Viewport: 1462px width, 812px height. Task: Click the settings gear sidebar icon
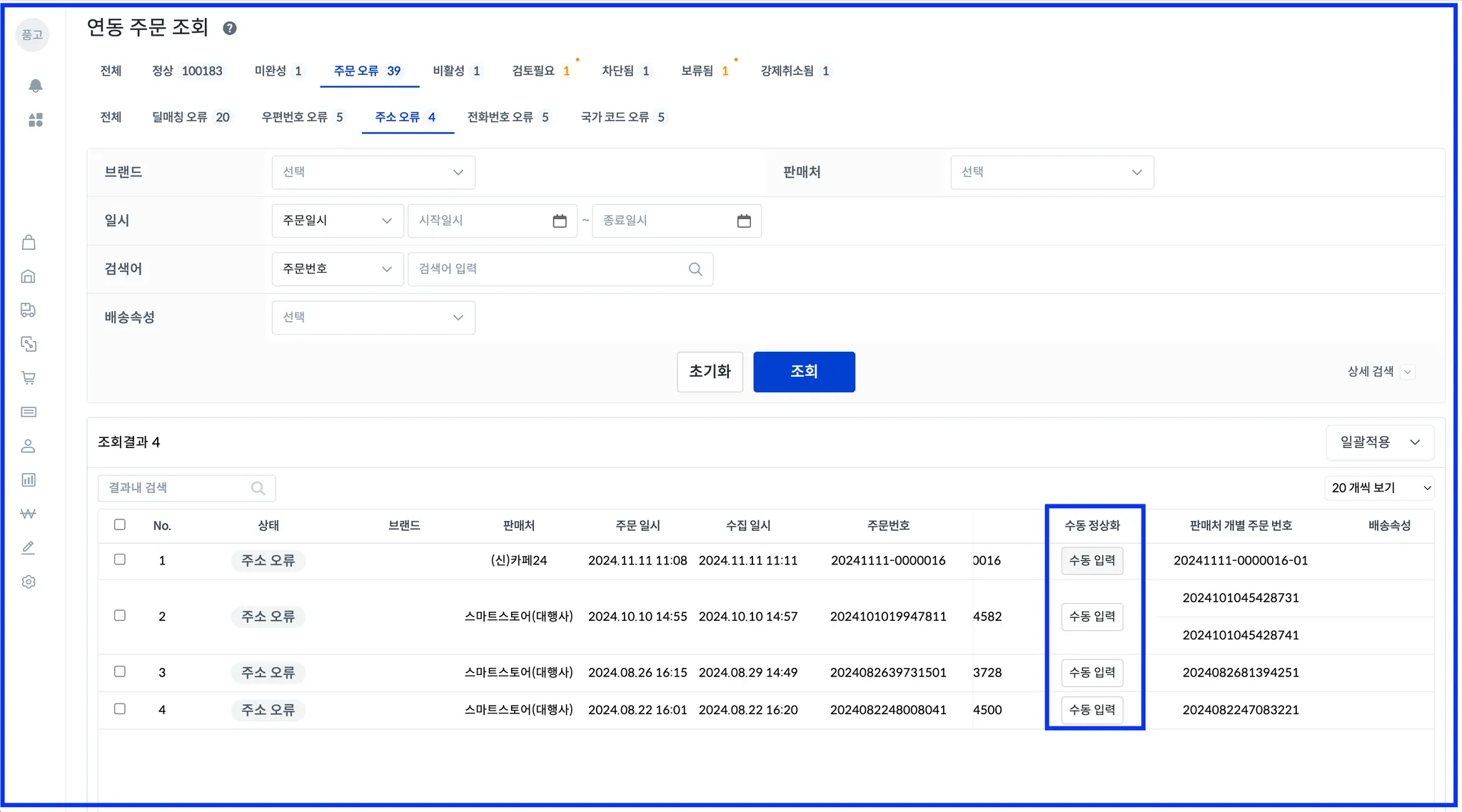click(29, 582)
